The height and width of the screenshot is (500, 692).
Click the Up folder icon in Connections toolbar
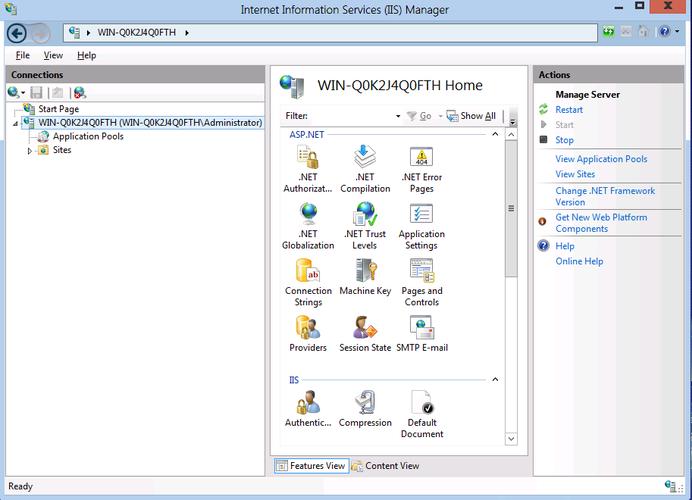[x=58, y=92]
